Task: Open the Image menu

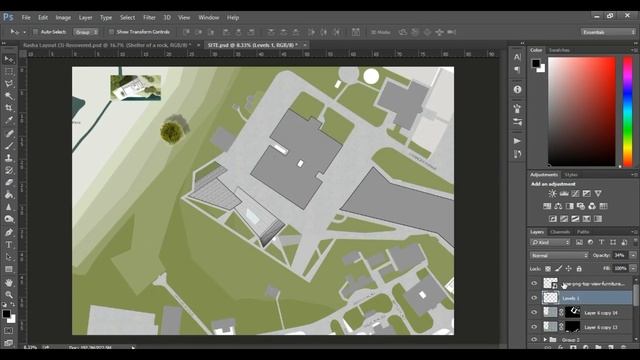Action: point(63,18)
